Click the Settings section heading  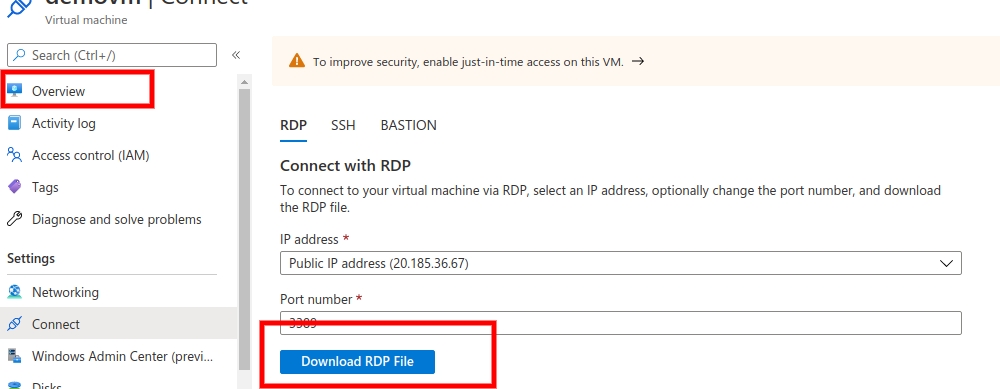pyautogui.click(x=31, y=258)
